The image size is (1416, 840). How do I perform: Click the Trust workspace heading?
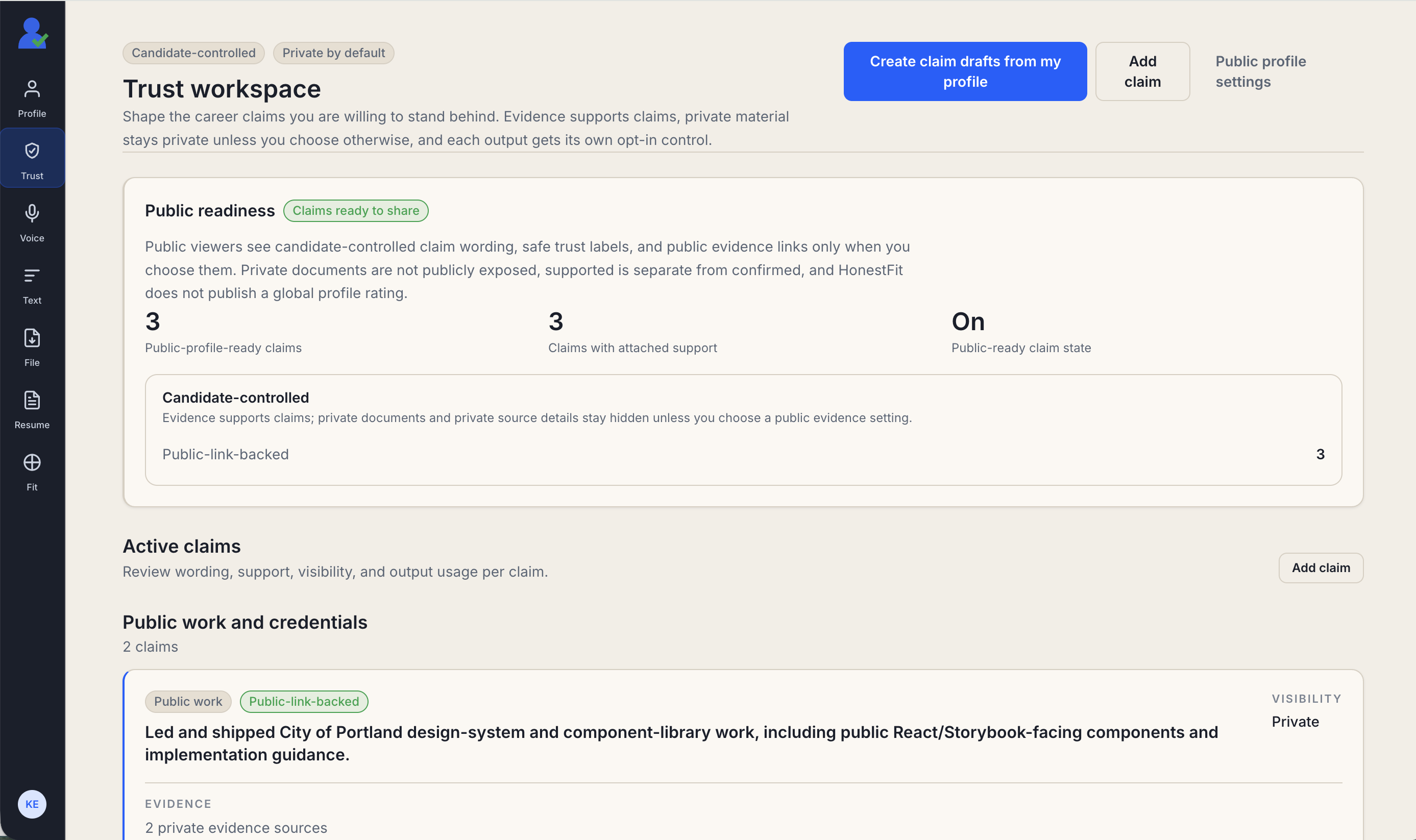222,89
